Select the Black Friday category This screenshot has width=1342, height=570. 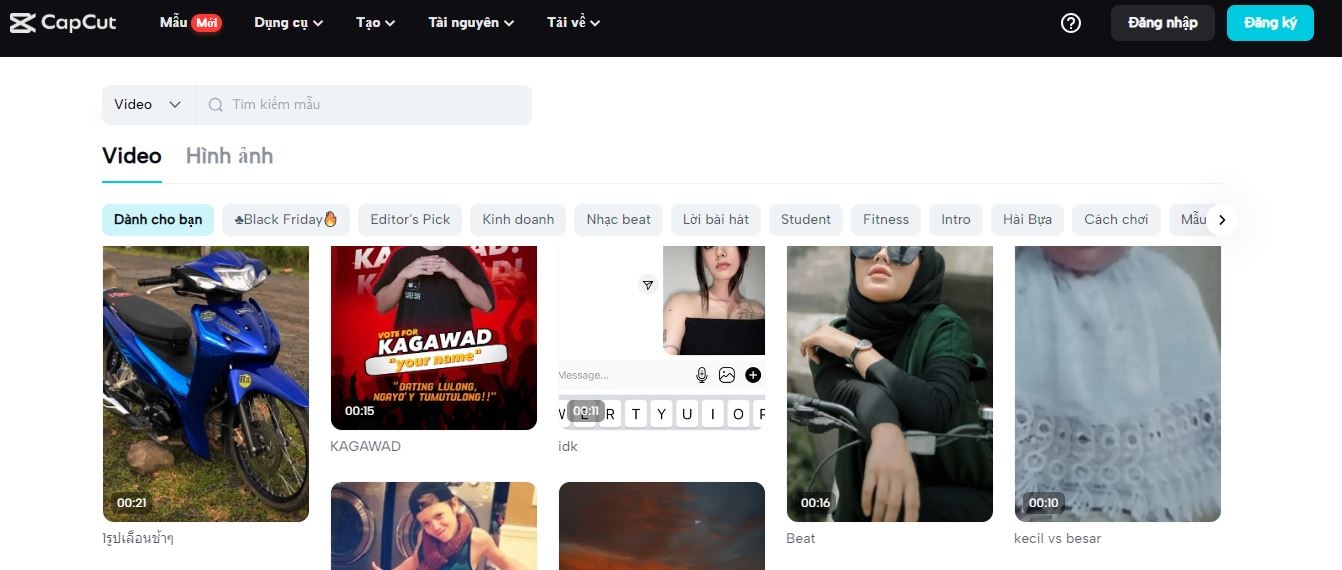click(286, 220)
